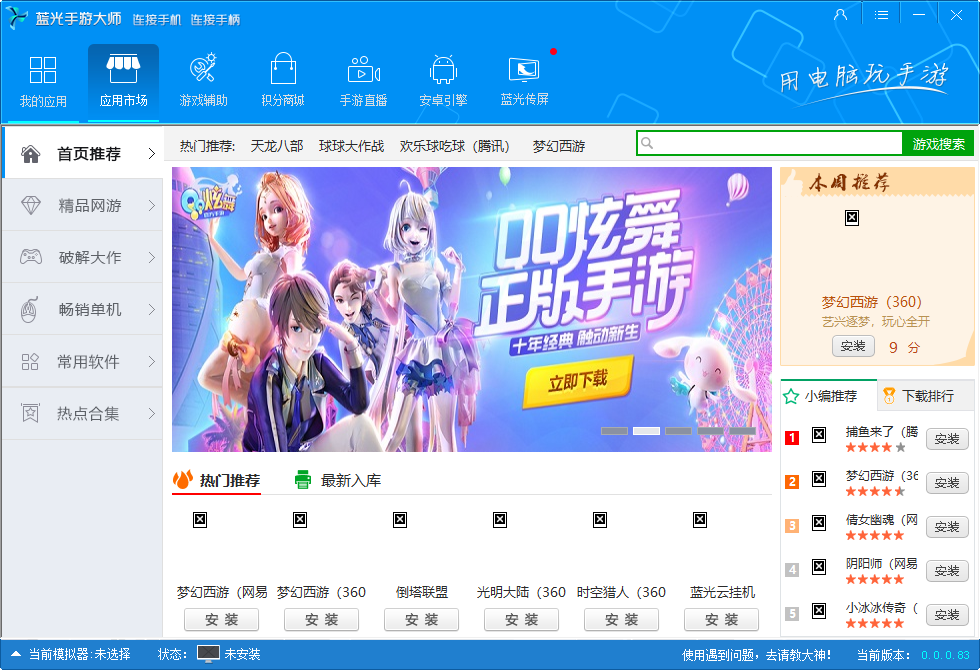980x670 pixels.
Task: Expand 精品网游 chevron arrow
Action: (x=151, y=205)
